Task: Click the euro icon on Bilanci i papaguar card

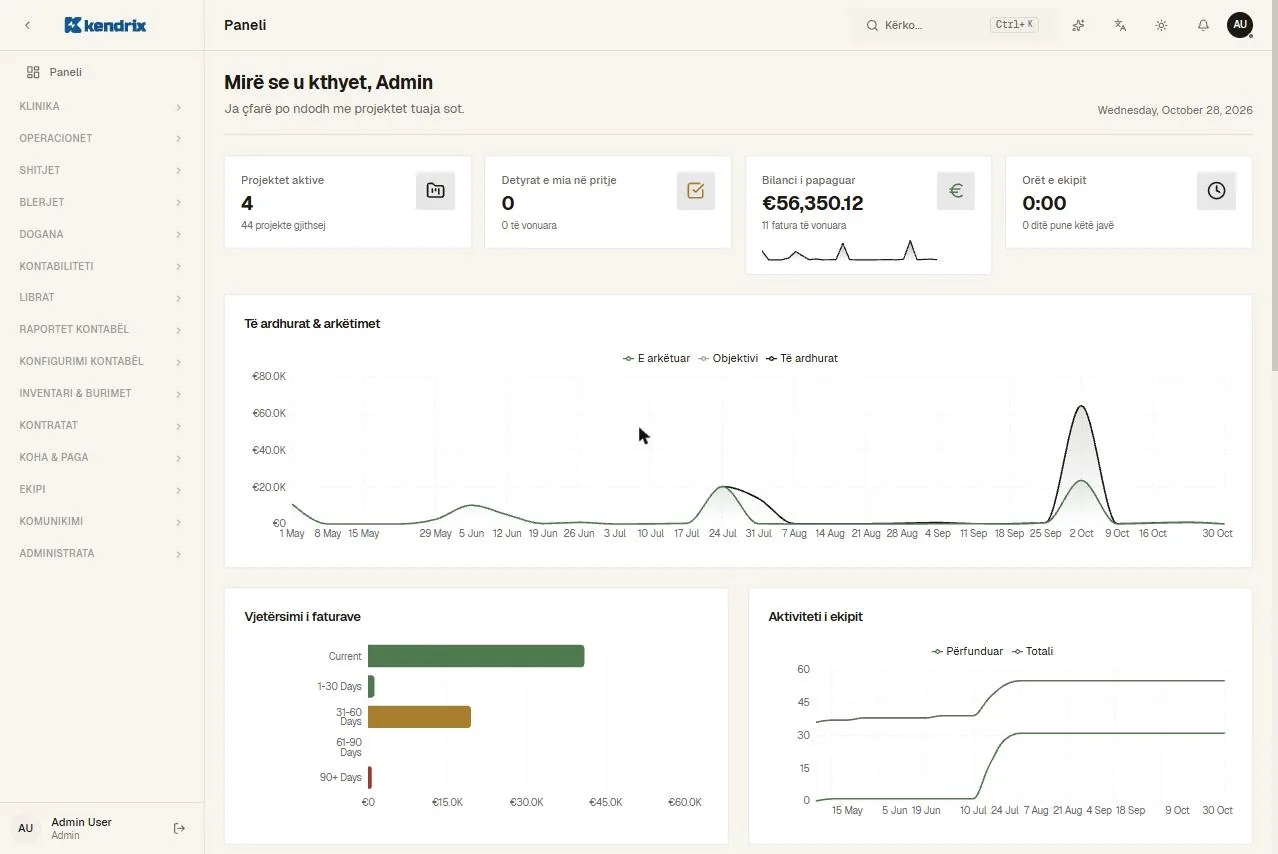Action: [956, 190]
